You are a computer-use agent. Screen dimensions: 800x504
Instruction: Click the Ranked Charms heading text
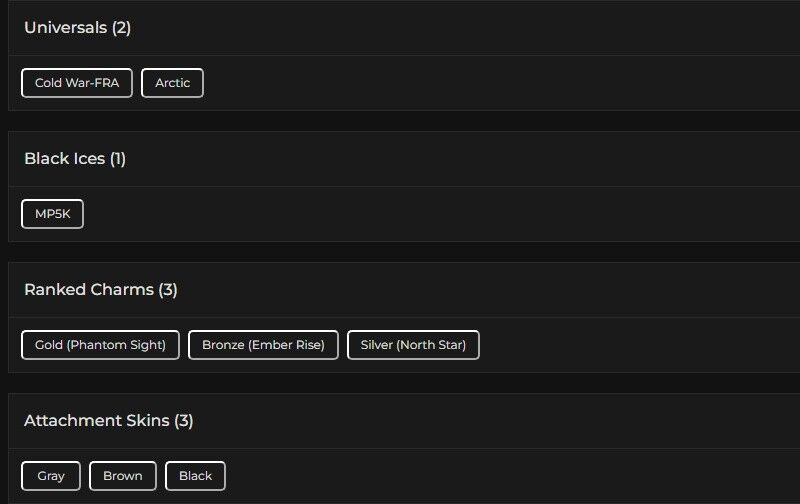click(x=88, y=290)
